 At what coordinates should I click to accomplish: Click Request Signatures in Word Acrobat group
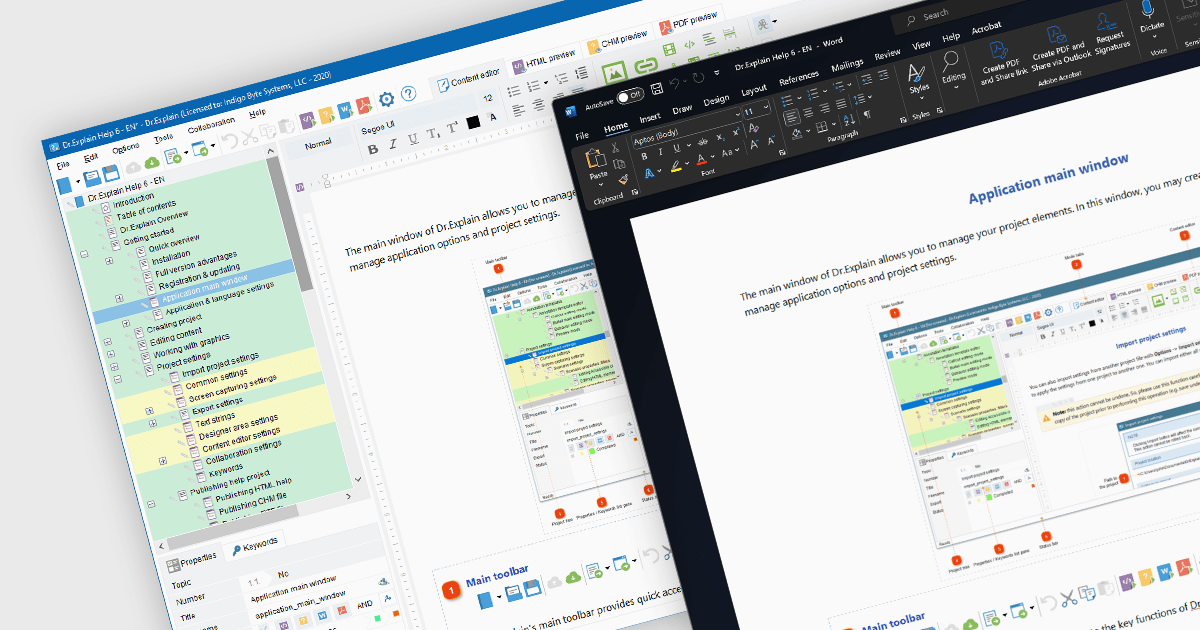tap(1110, 33)
